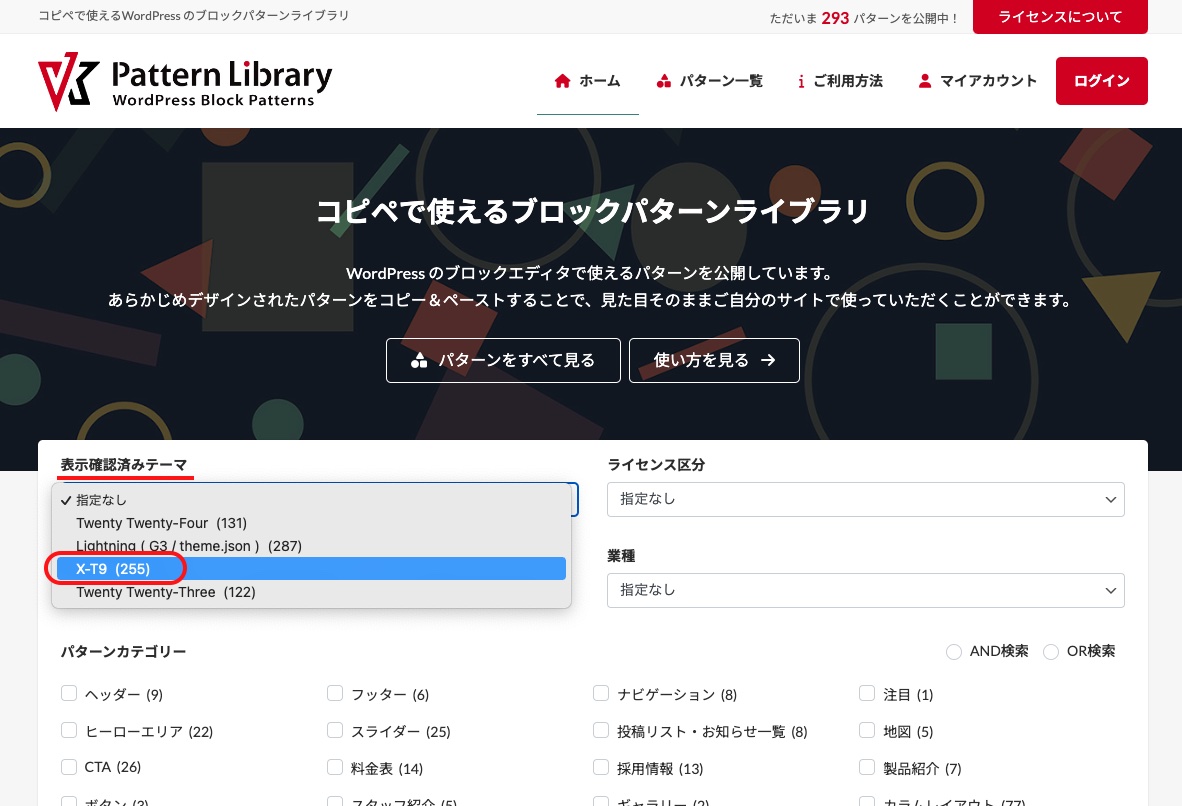Viewport: 1182px width, 806px height.
Task: Choose Twenty Twenty-Four from the open dropdown list
Action: (x=161, y=523)
